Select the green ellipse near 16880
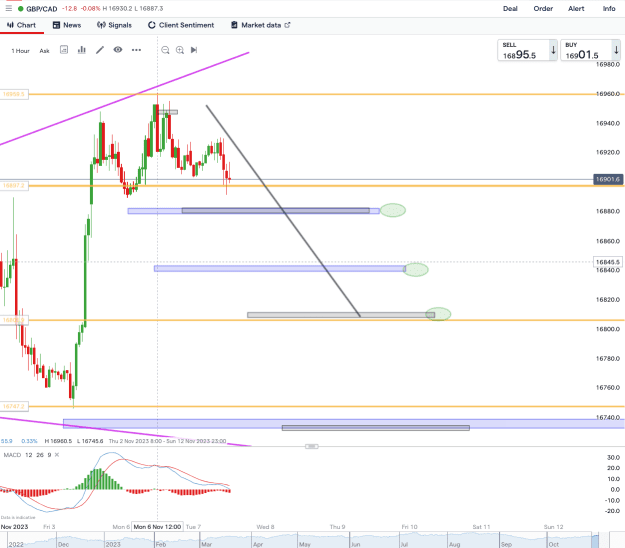625x548 pixels. 393,210
